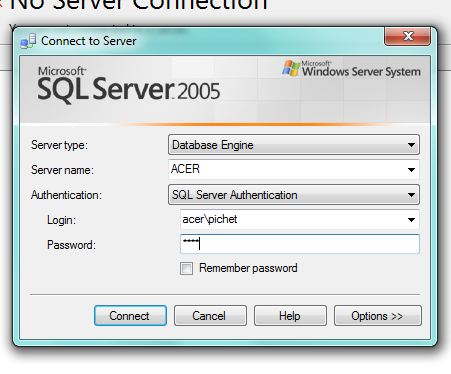
Task: Click the Login label
Action: coord(62,220)
